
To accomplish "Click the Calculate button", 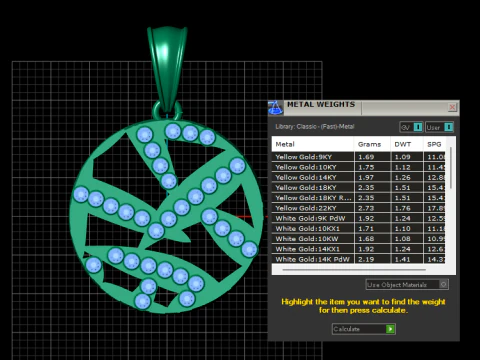I will pos(364,329).
